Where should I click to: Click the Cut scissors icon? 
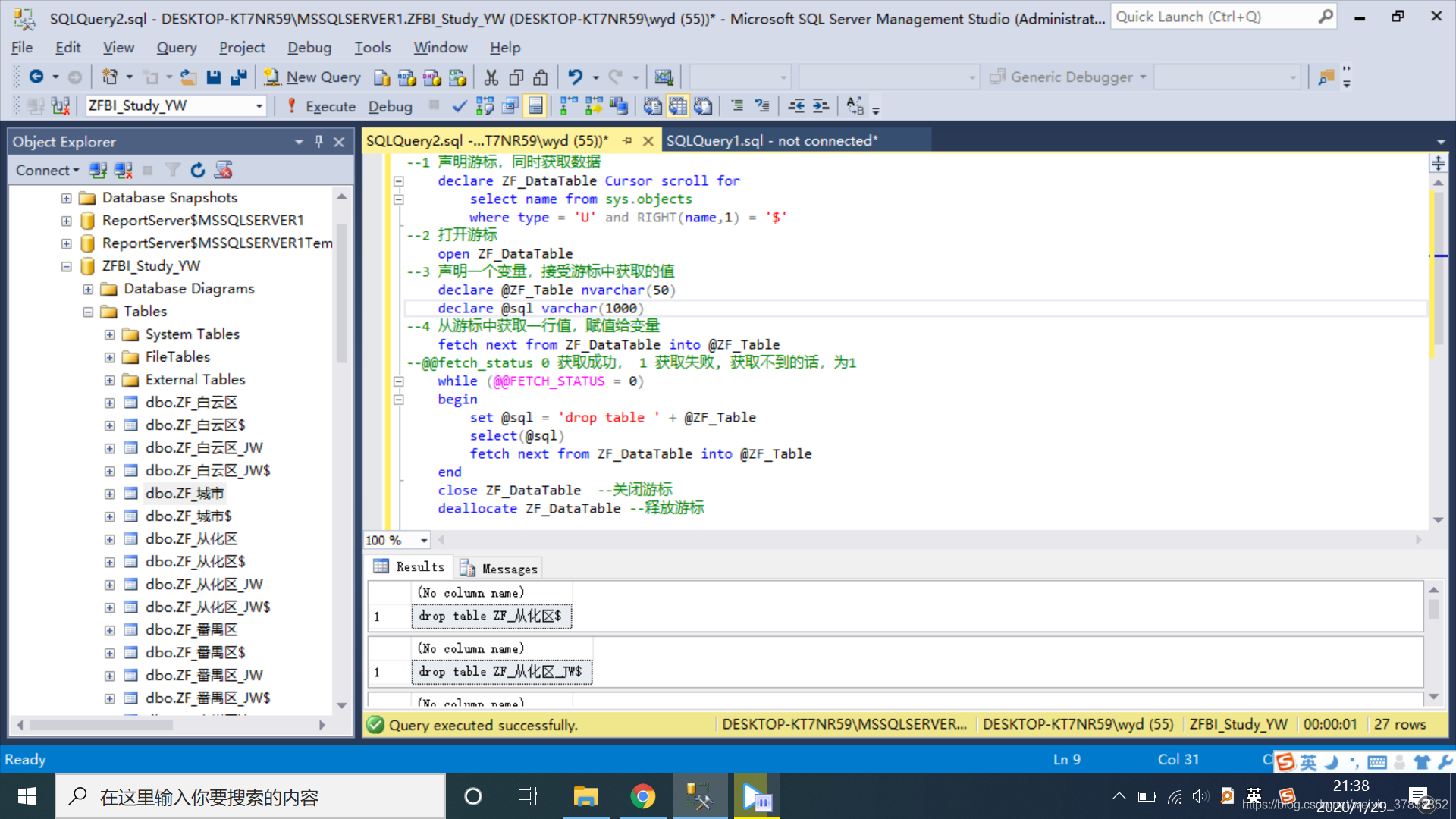(491, 77)
